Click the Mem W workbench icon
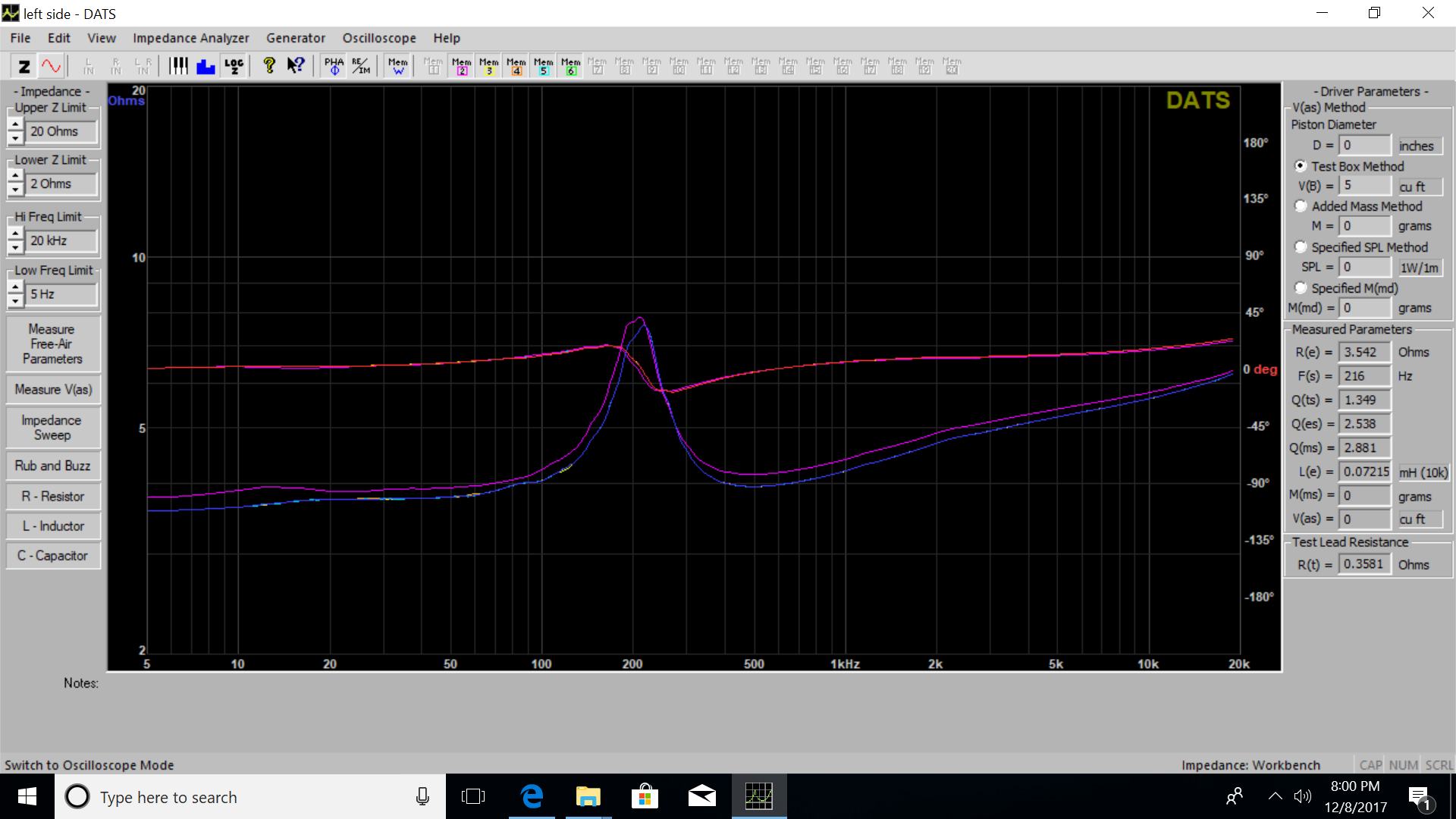 397,66
